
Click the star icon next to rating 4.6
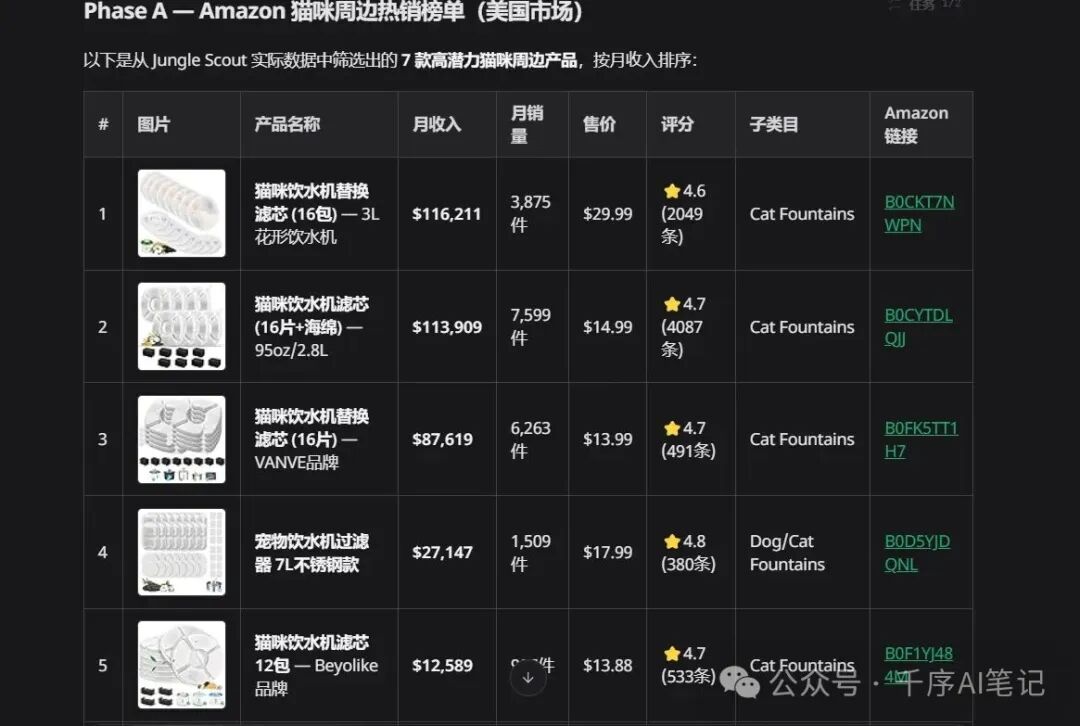[x=671, y=191]
